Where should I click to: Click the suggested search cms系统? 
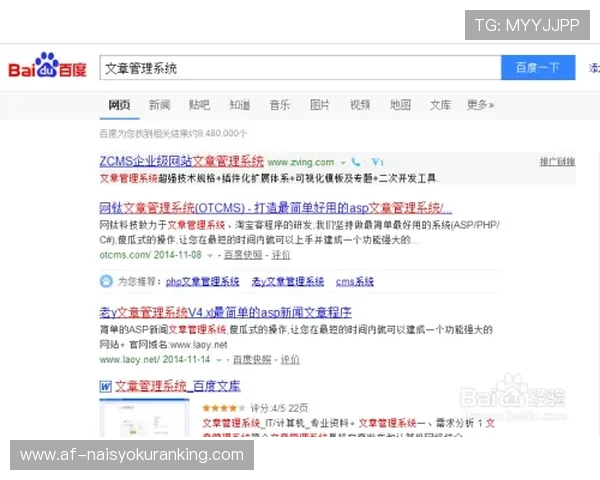tap(355, 282)
